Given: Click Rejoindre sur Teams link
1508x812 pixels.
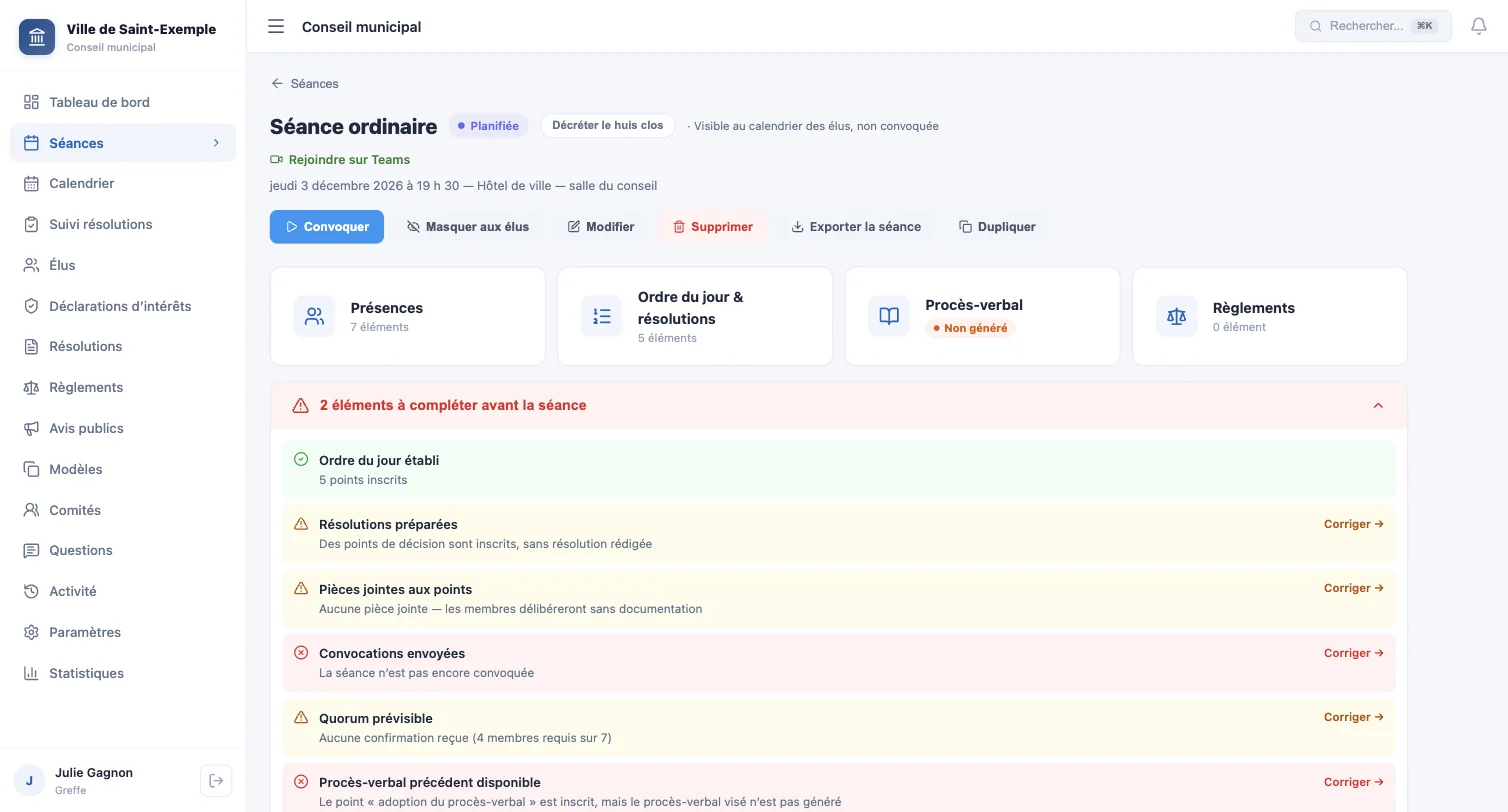Looking at the screenshot, I should click(x=340, y=159).
